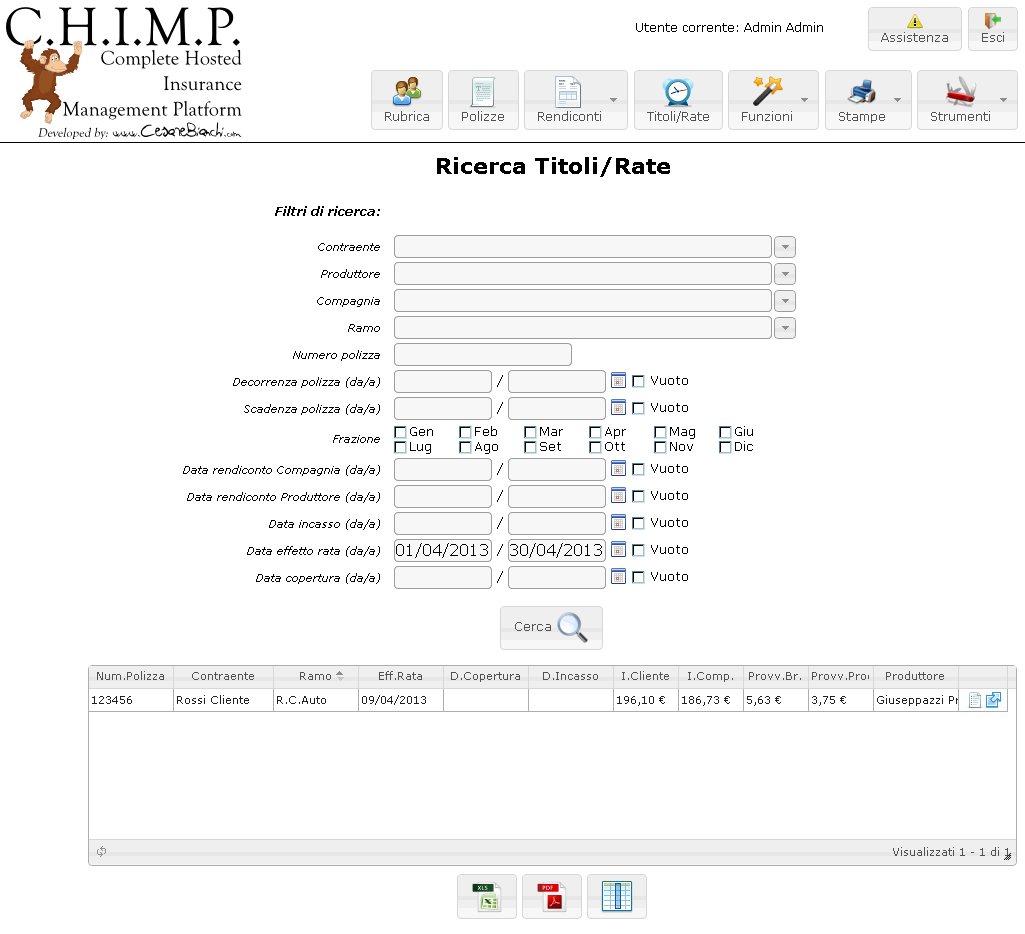Image resolution: width=1025 pixels, height=934 pixels.
Task: Tick the Dic month checkbox
Action: (x=725, y=447)
